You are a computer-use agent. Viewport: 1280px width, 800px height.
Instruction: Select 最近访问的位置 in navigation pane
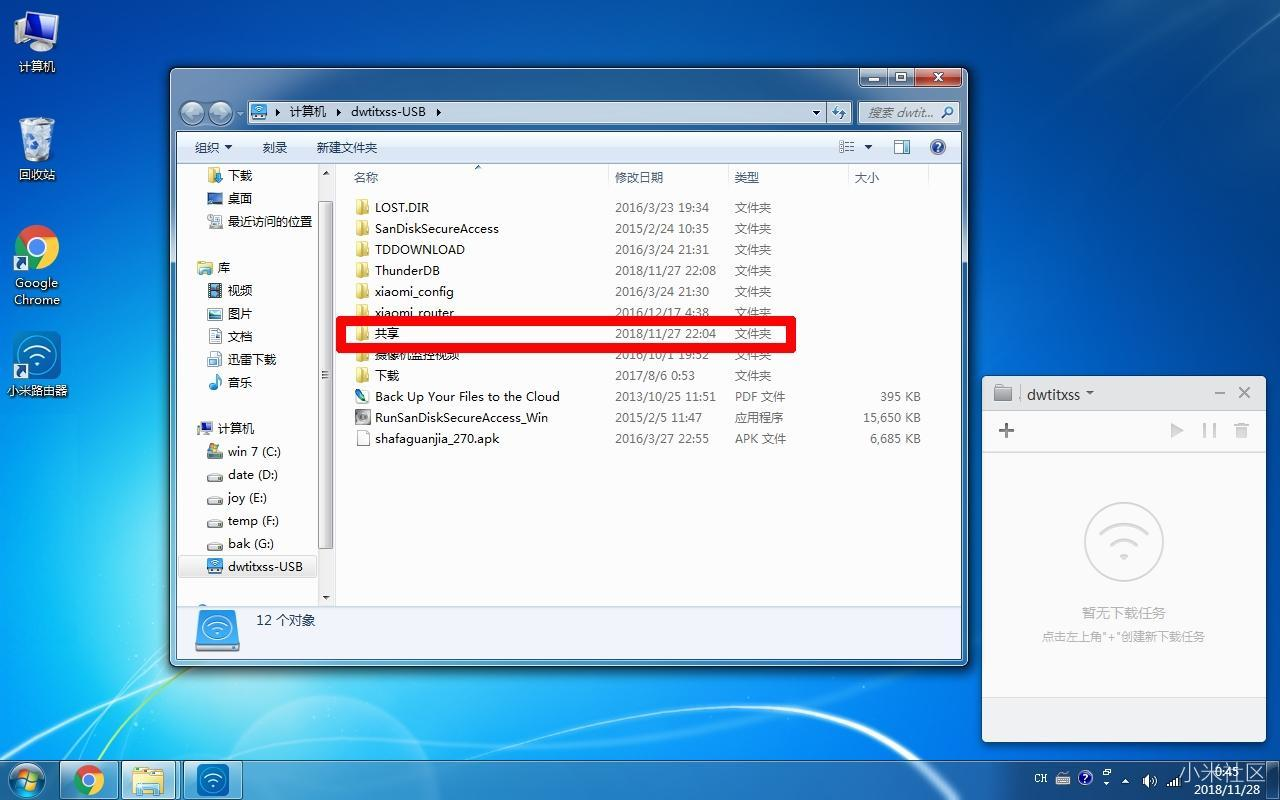click(x=259, y=221)
